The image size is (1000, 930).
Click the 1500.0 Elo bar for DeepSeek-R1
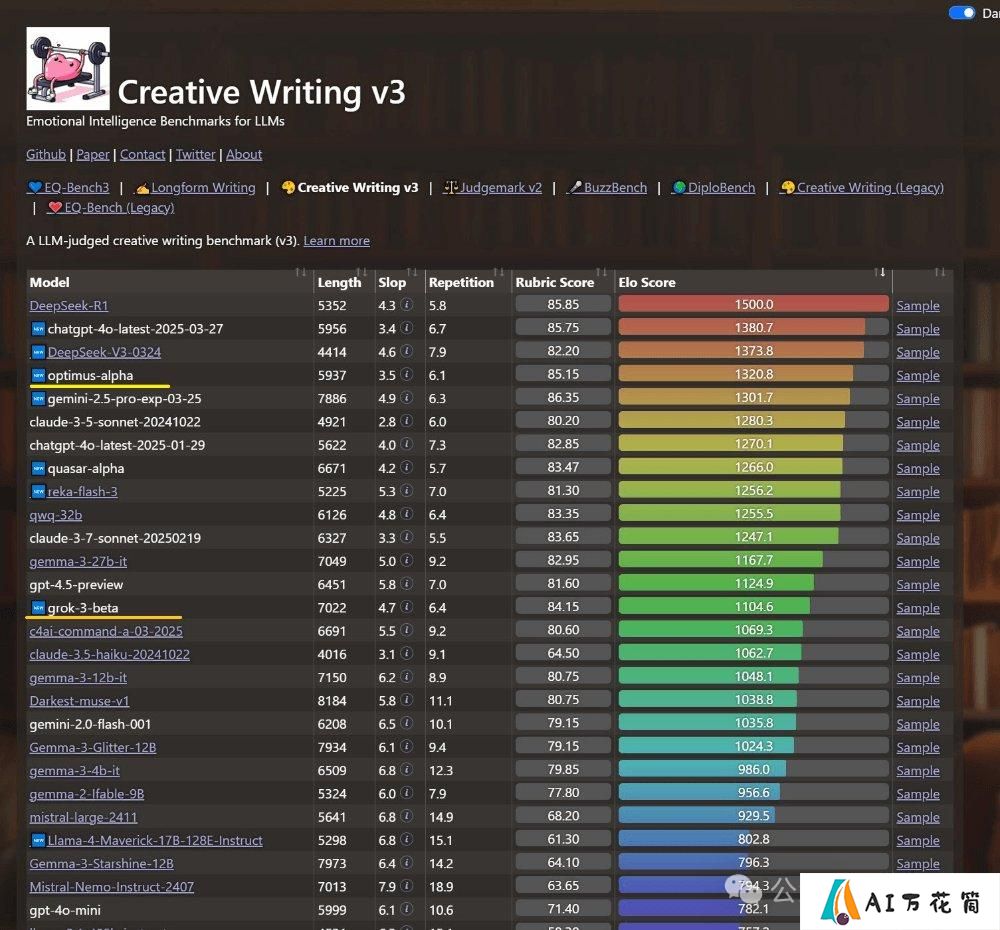(x=753, y=304)
